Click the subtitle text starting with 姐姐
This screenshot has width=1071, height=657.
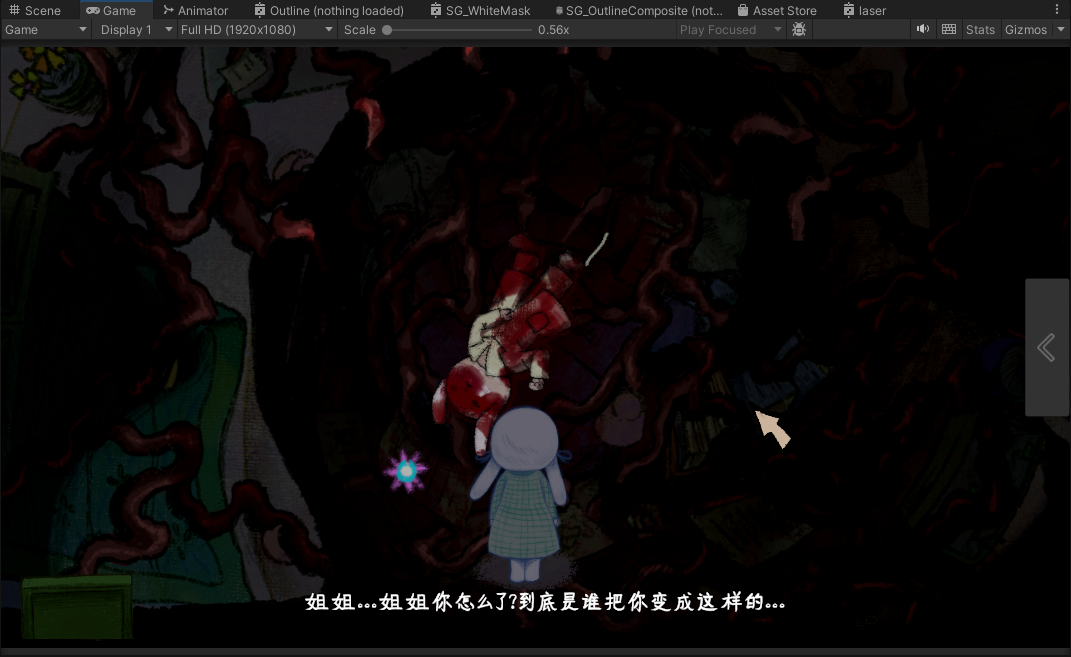pyautogui.click(x=545, y=602)
